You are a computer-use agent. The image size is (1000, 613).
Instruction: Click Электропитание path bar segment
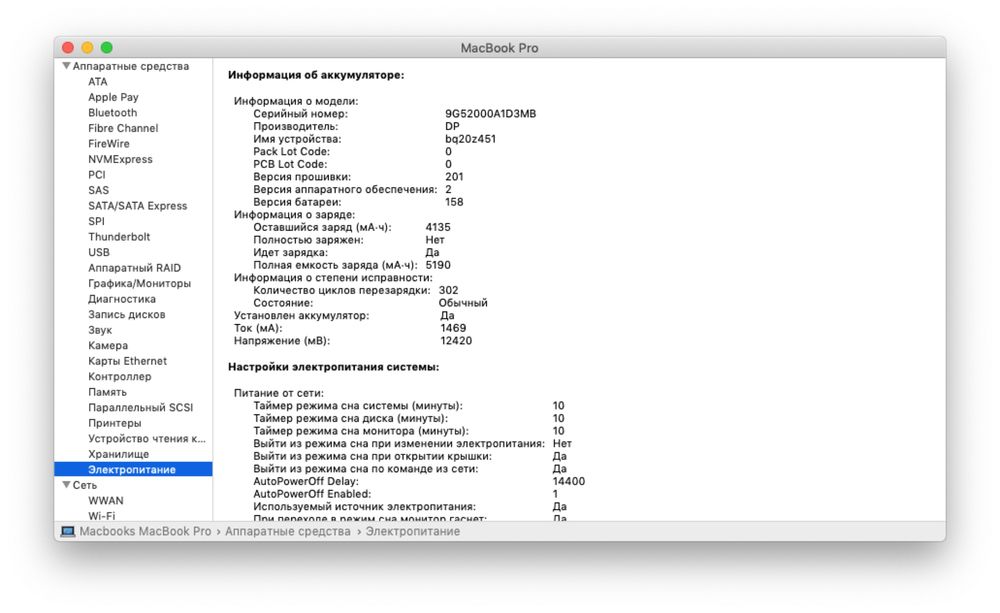pos(412,531)
